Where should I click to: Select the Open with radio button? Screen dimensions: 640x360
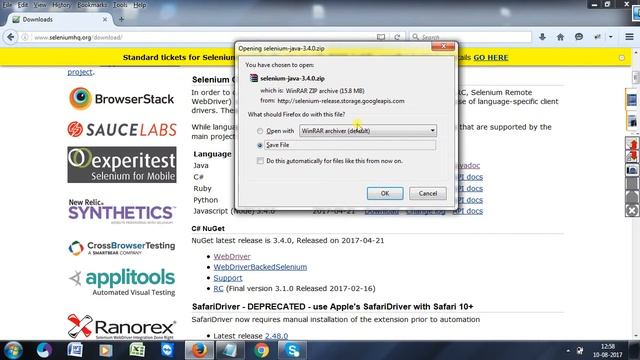coord(260,131)
